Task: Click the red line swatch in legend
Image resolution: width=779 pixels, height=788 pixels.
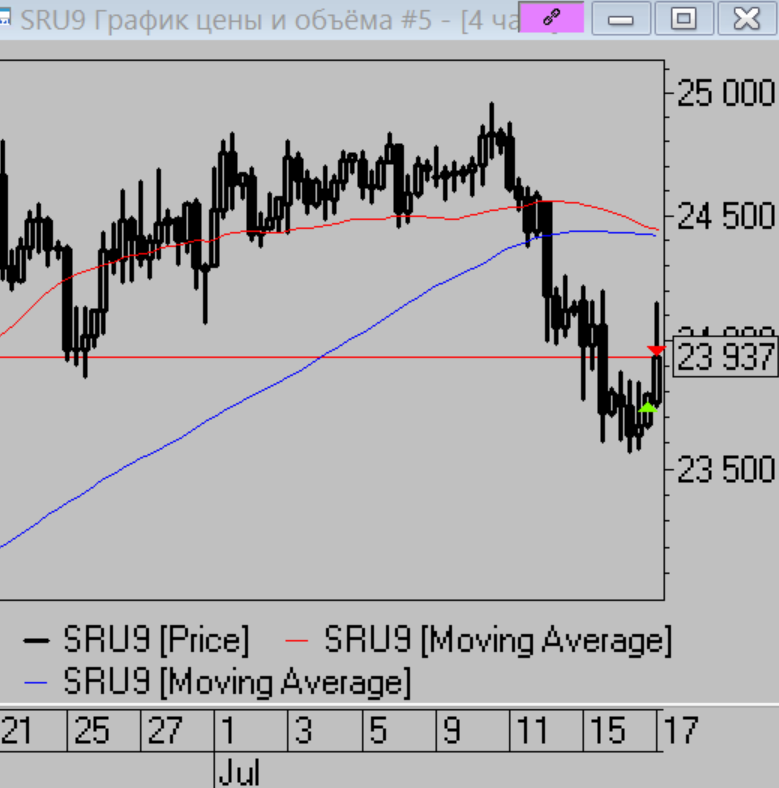Action: (x=299, y=640)
